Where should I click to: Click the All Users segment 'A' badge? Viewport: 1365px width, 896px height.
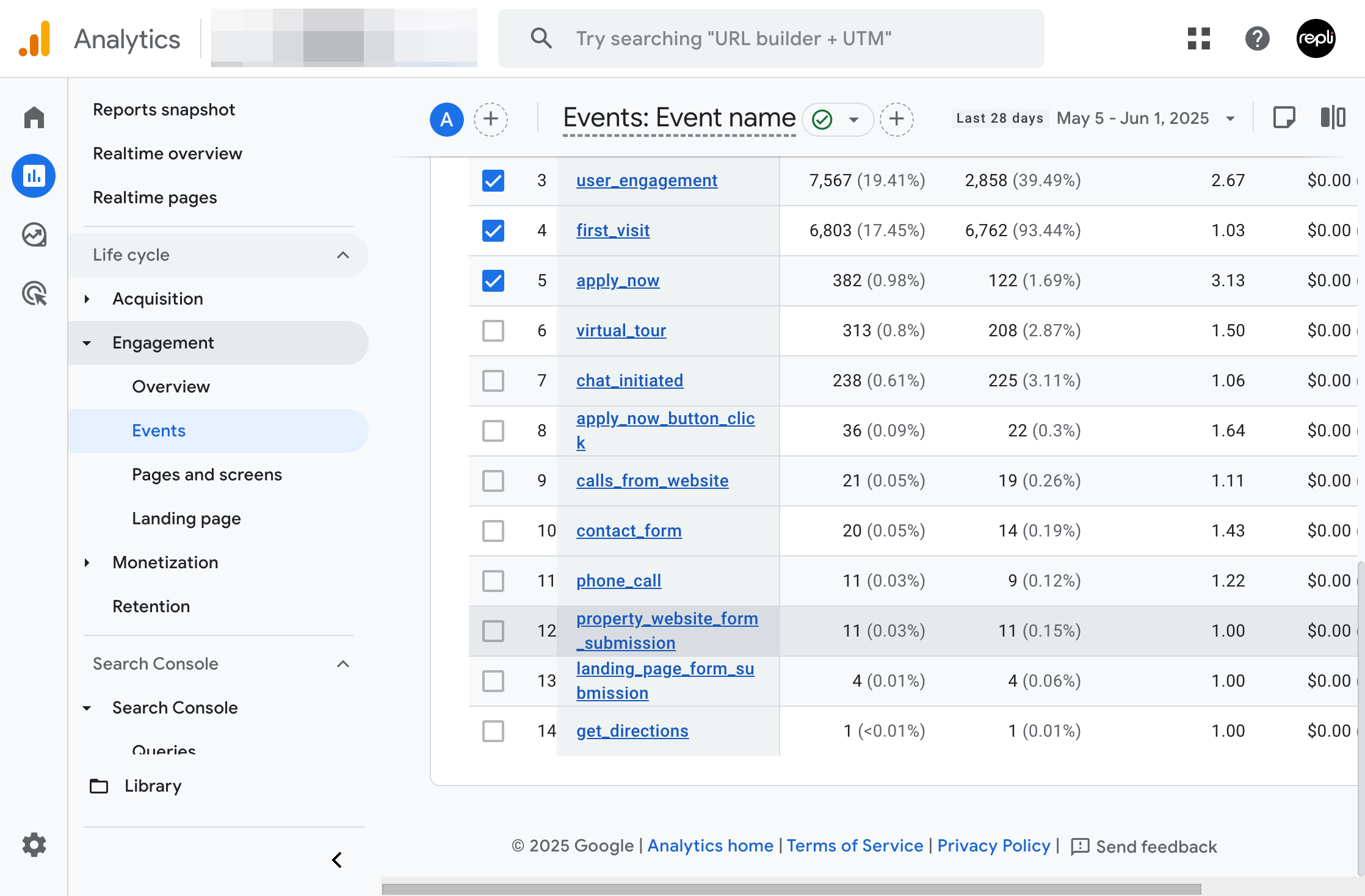(x=447, y=119)
